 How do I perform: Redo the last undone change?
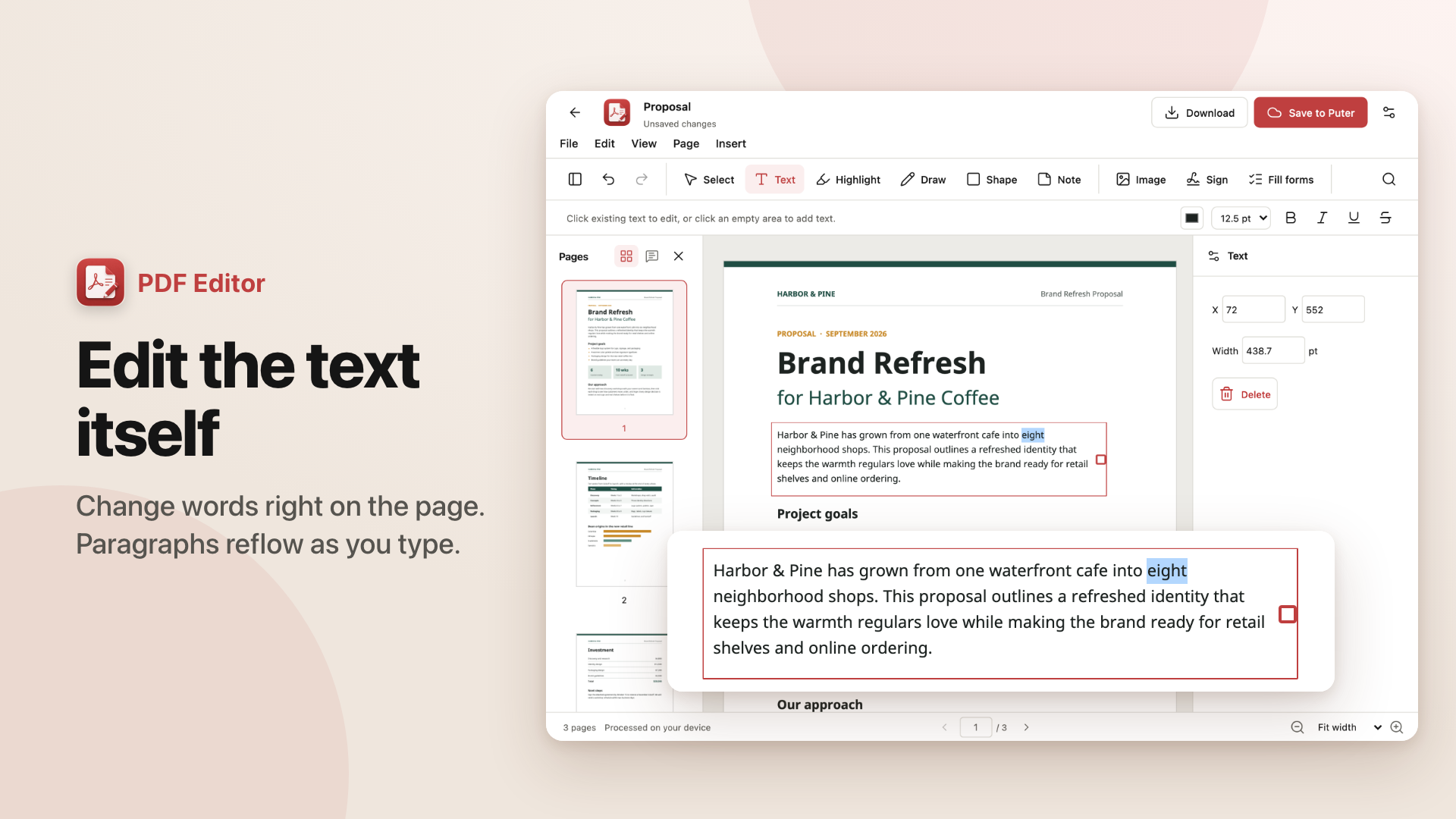[x=642, y=179]
